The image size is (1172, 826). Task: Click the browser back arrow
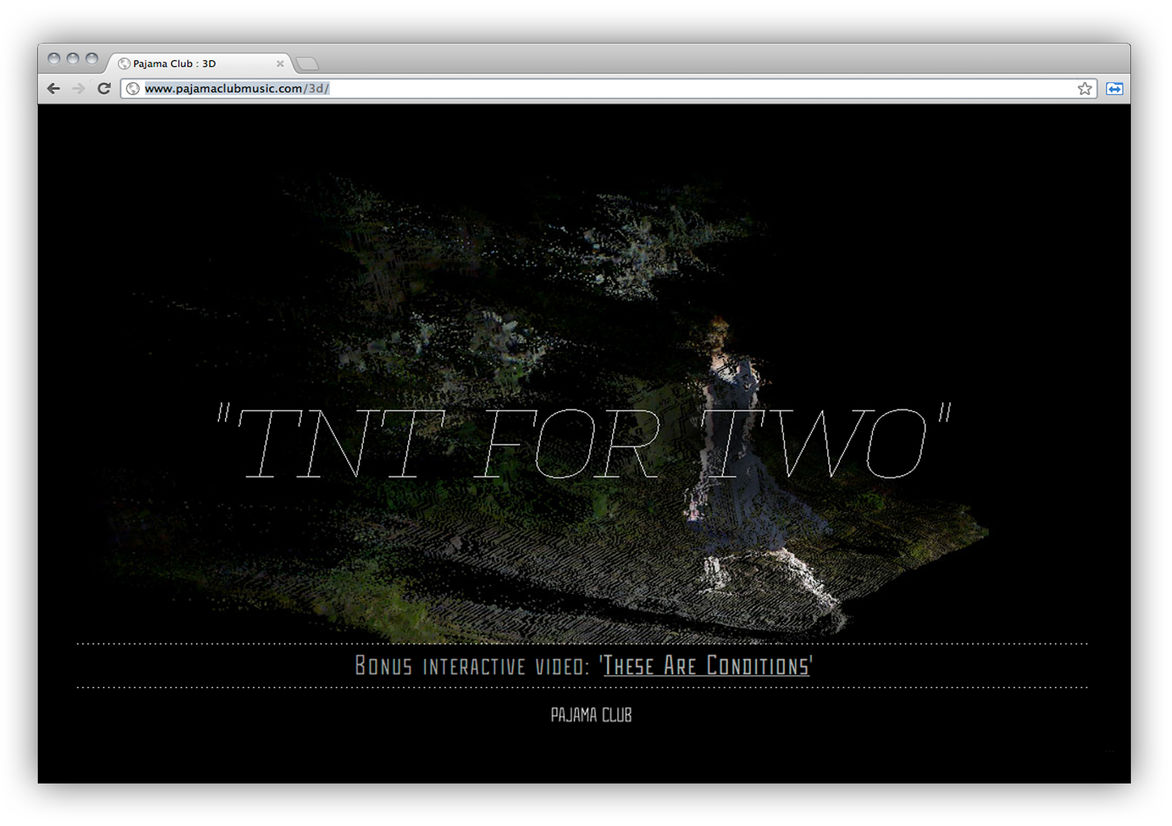(x=54, y=88)
